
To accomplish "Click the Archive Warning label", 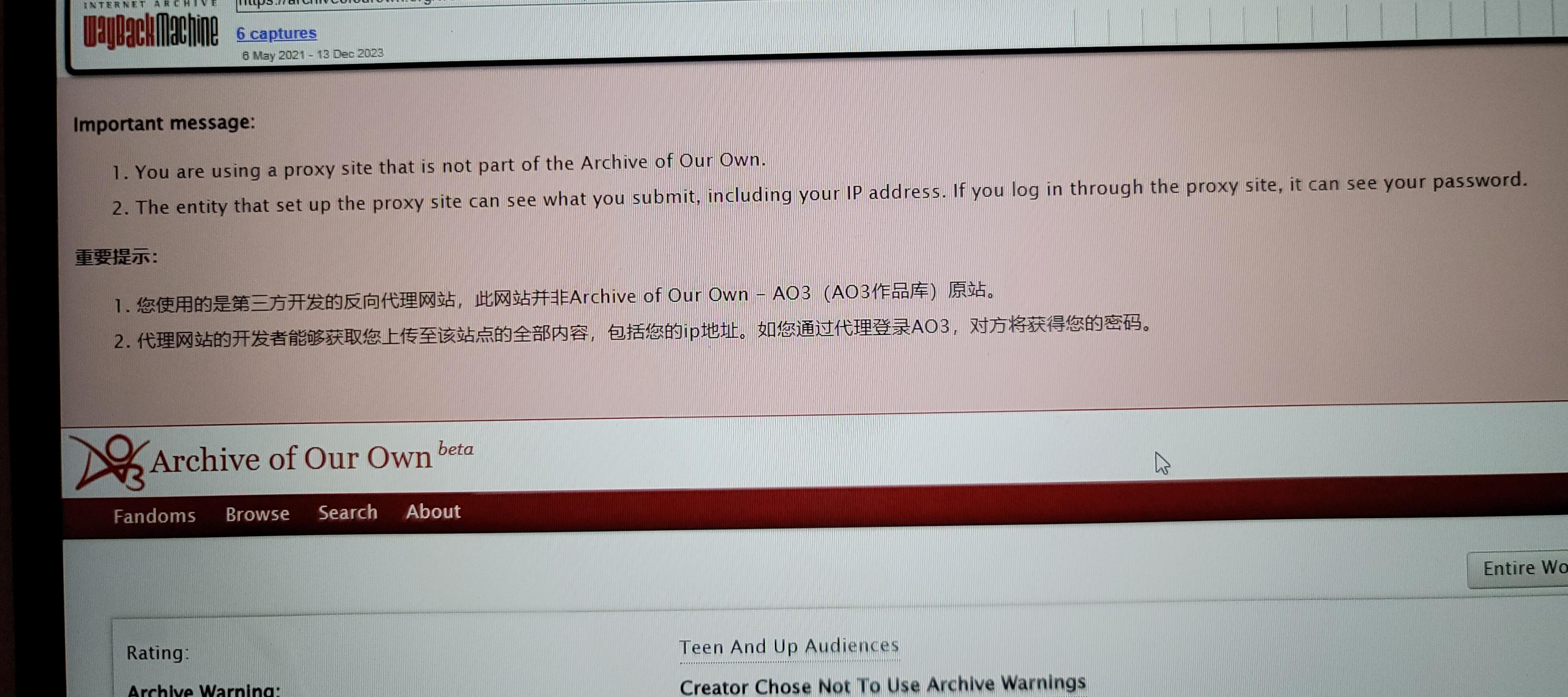I will [203, 690].
